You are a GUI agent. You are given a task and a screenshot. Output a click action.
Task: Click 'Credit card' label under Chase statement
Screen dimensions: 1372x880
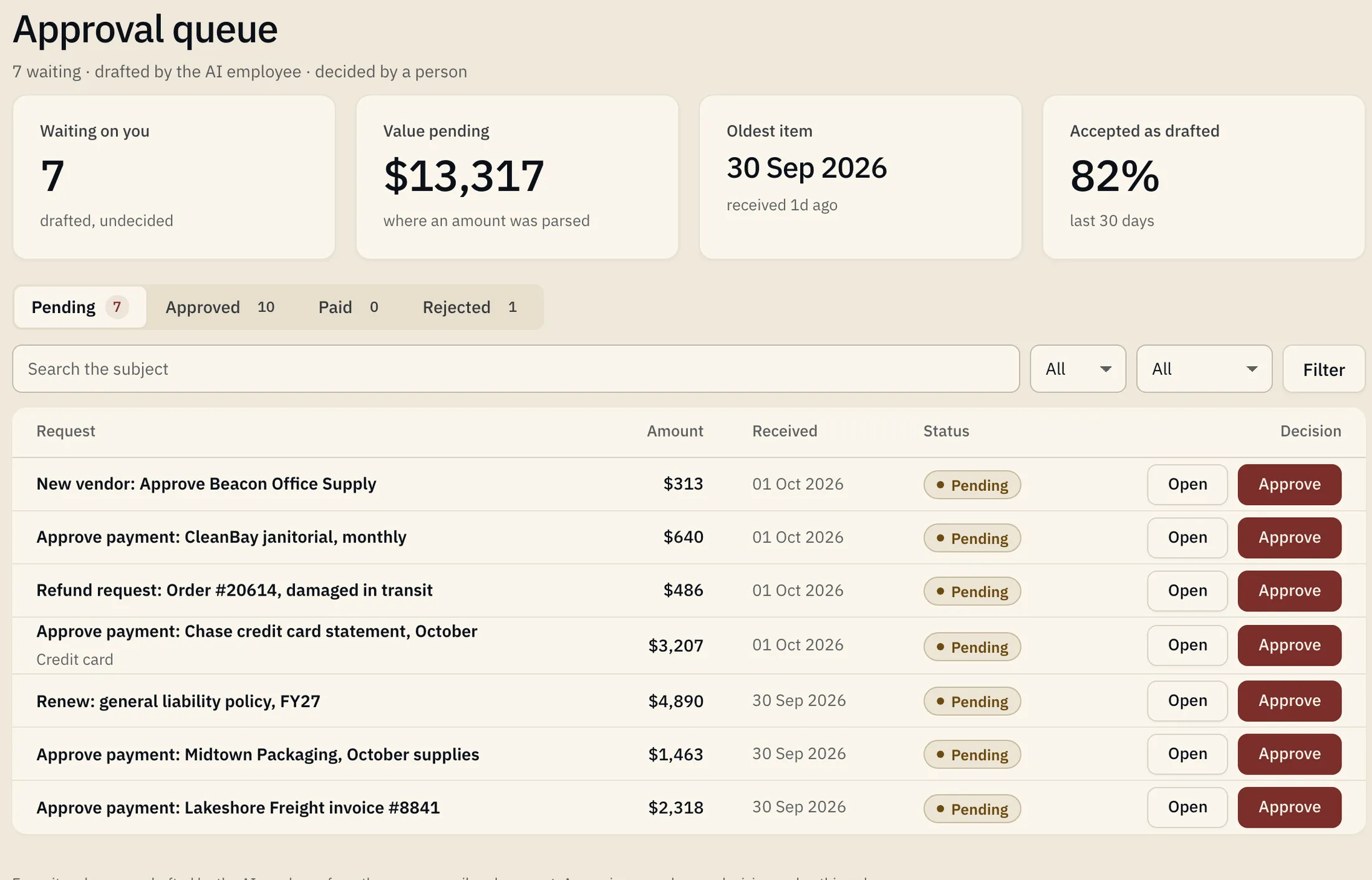(x=75, y=659)
